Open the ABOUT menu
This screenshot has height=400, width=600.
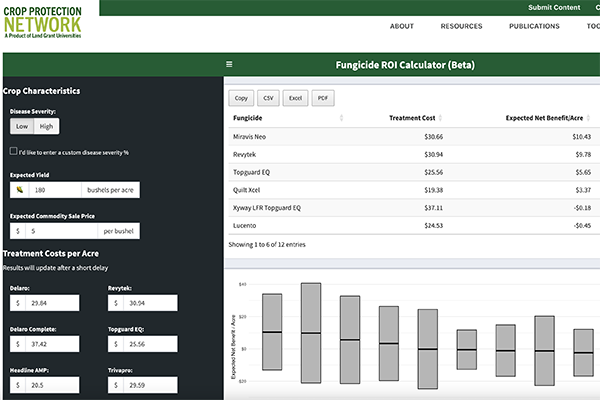pyautogui.click(x=402, y=26)
